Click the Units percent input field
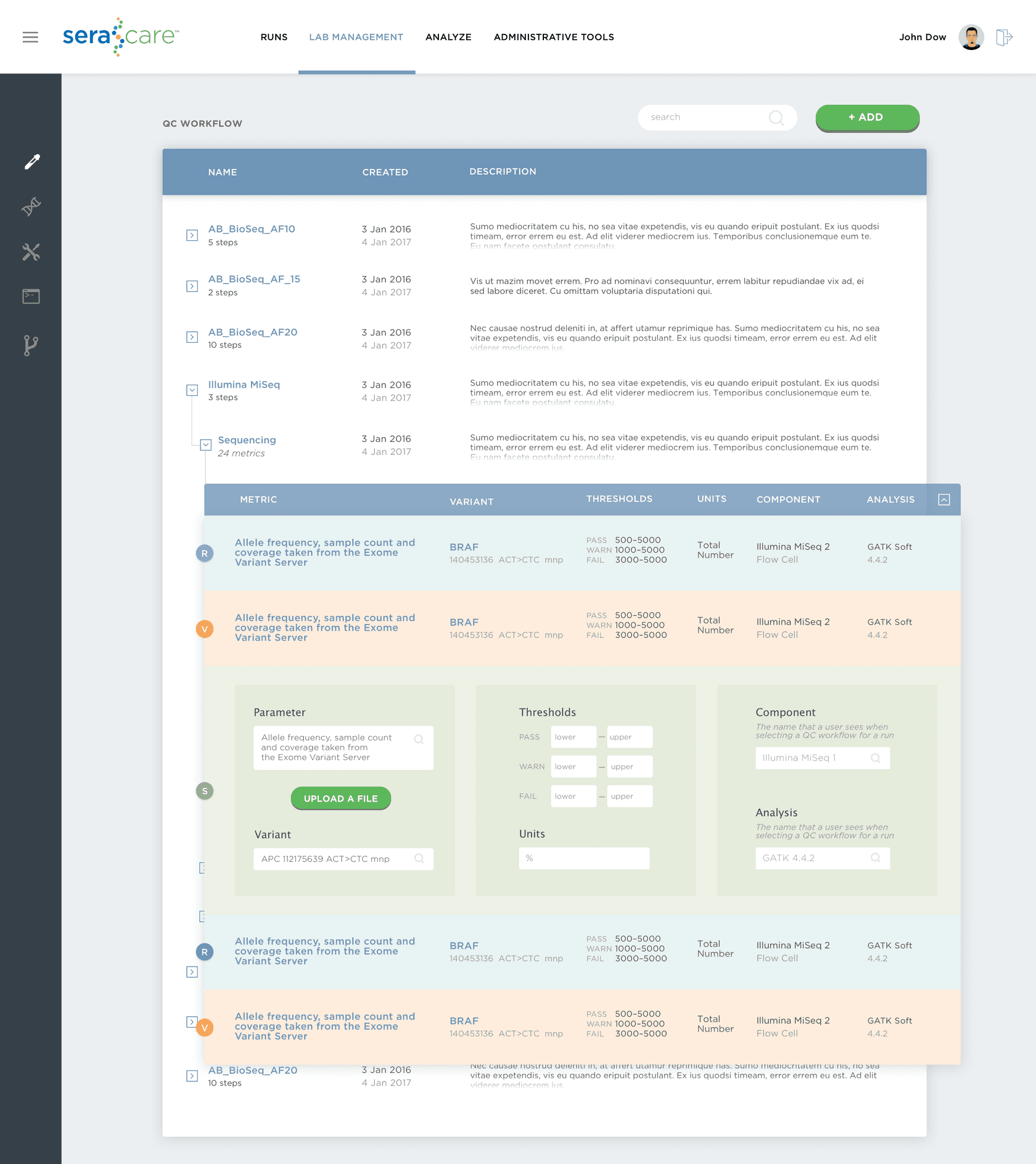The width and height of the screenshot is (1036, 1164). click(x=584, y=858)
